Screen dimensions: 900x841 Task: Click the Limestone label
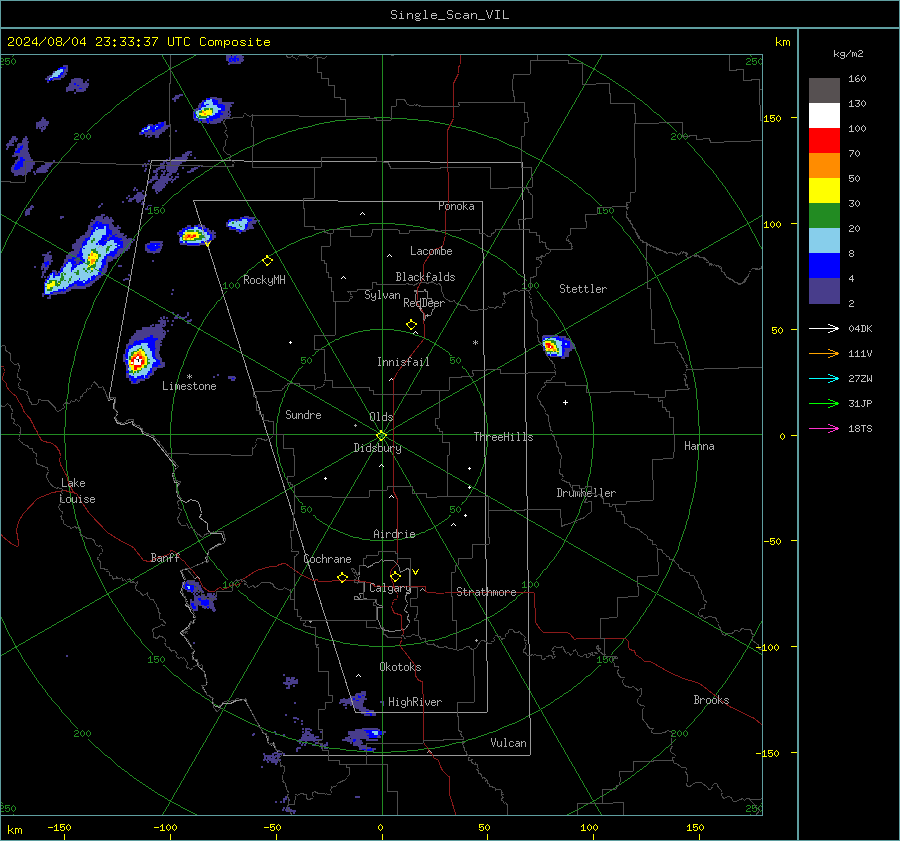pos(189,386)
